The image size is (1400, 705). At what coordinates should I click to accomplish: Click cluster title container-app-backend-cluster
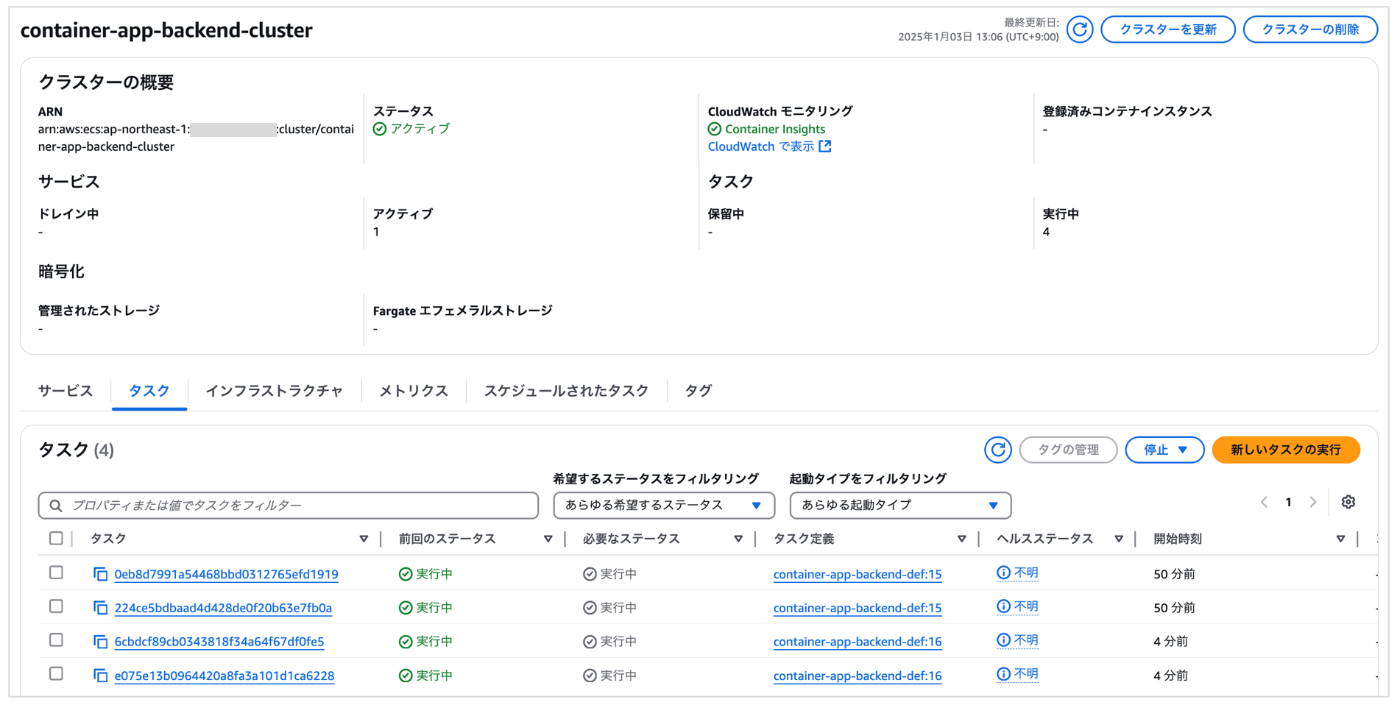pos(166,30)
